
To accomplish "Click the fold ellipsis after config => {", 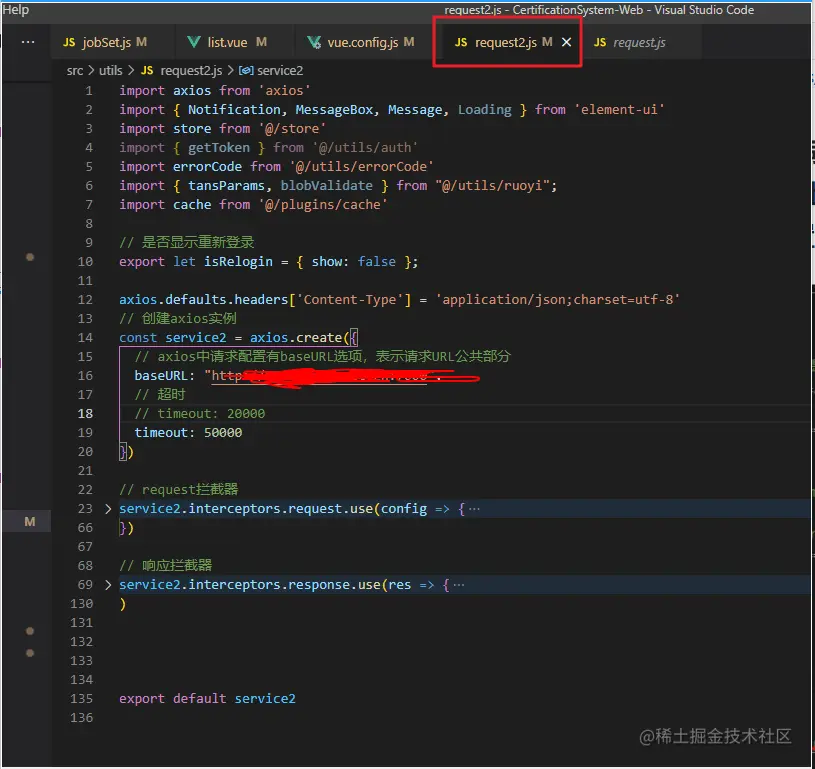I will (x=474, y=509).
